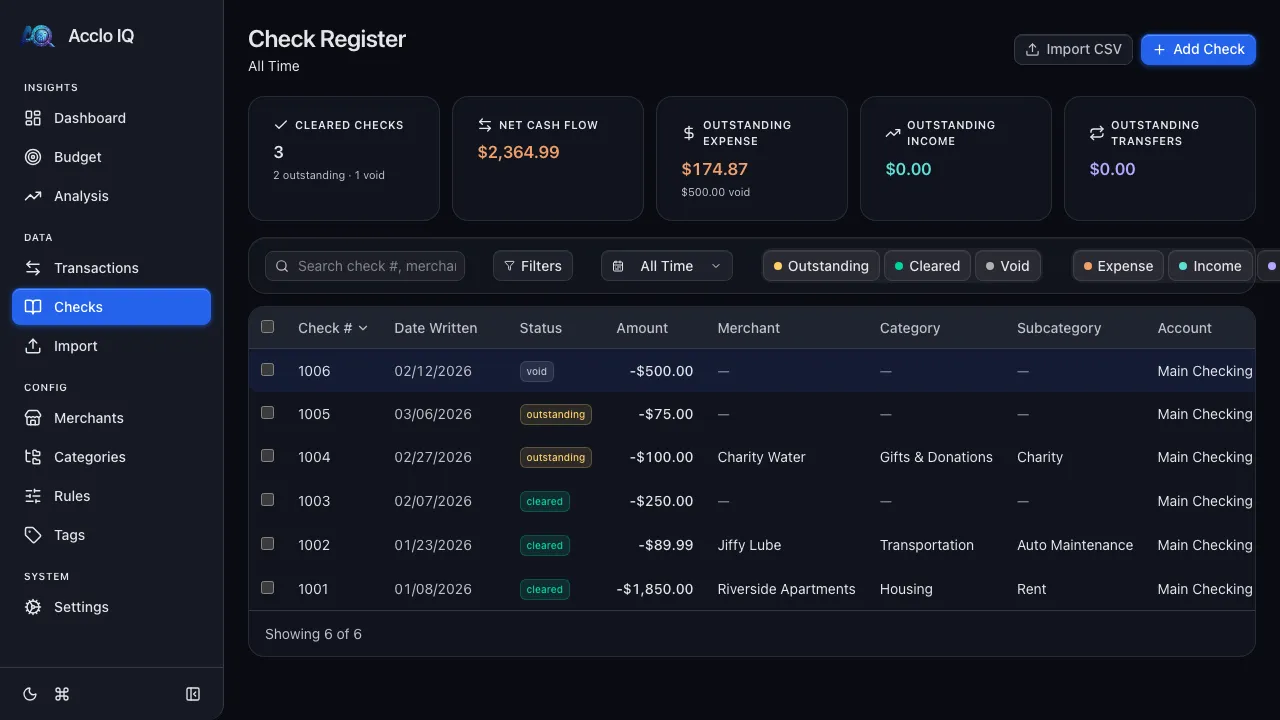Focus the check search input field
This screenshot has height=720, width=1280.
pos(365,266)
